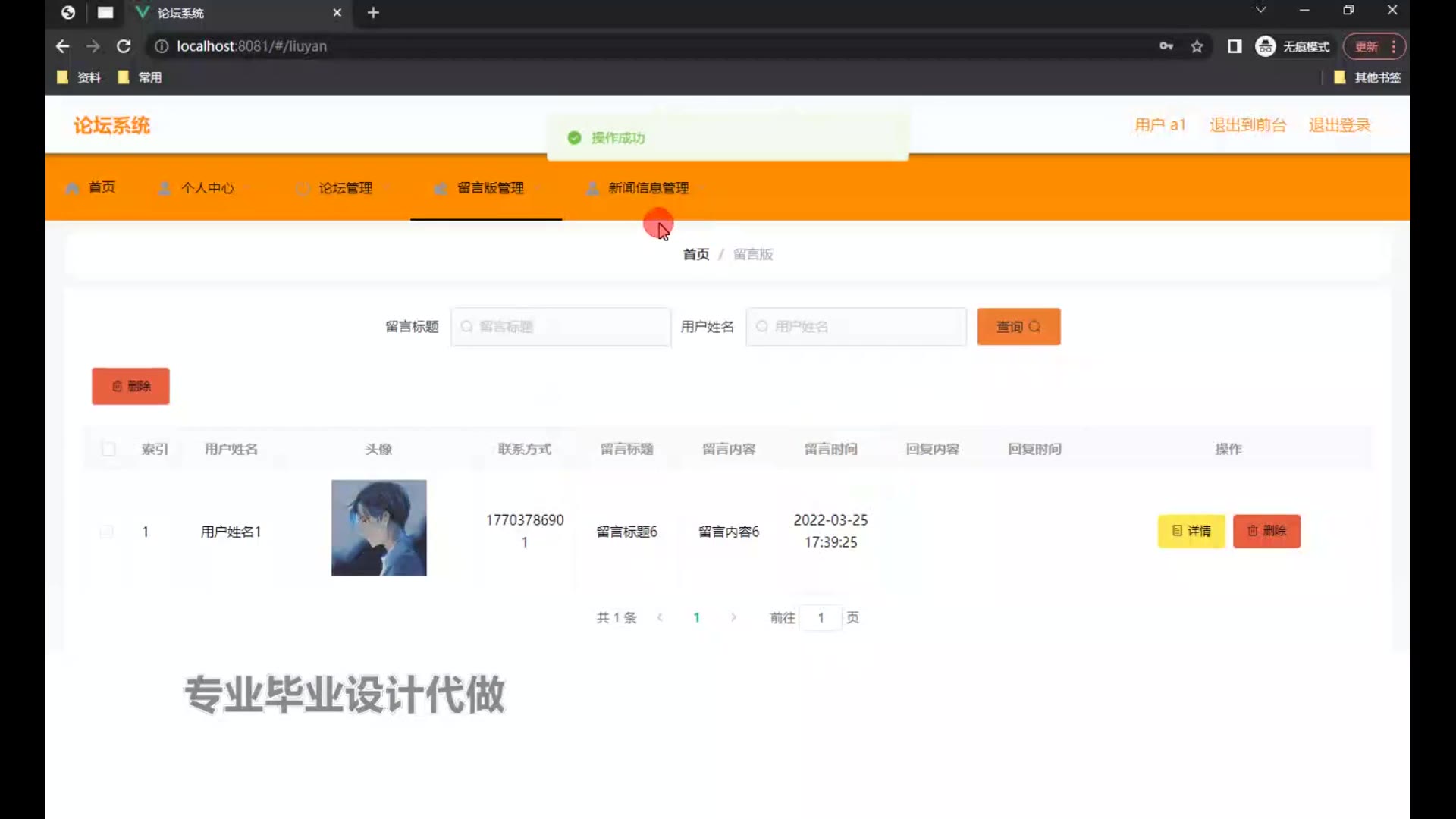Click the 退出登录 link
This screenshot has height=819, width=1456.
(x=1339, y=125)
